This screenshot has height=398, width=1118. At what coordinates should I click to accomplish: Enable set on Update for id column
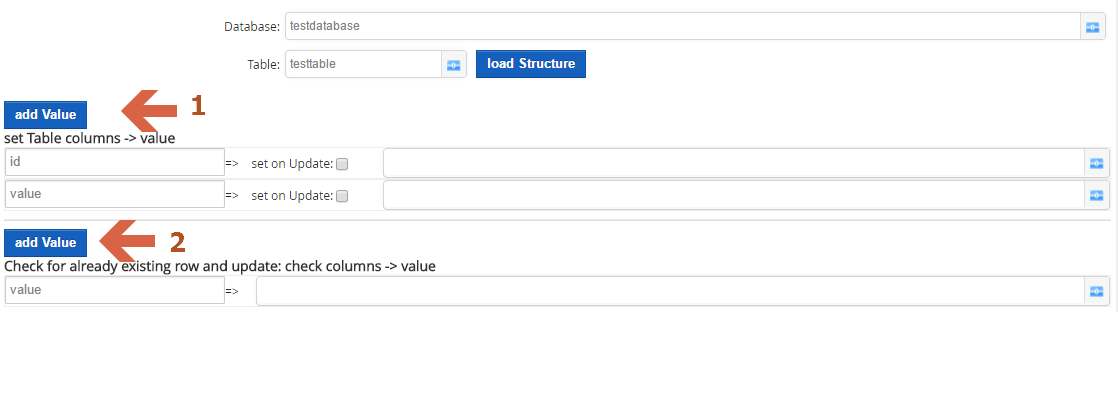pyautogui.click(x=342, y=164)
